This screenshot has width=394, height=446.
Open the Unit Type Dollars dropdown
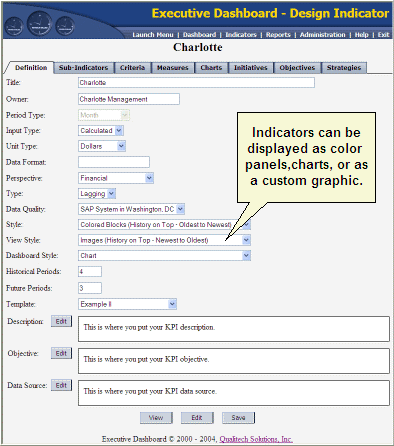pyautogui.click(x=102, y=146)
